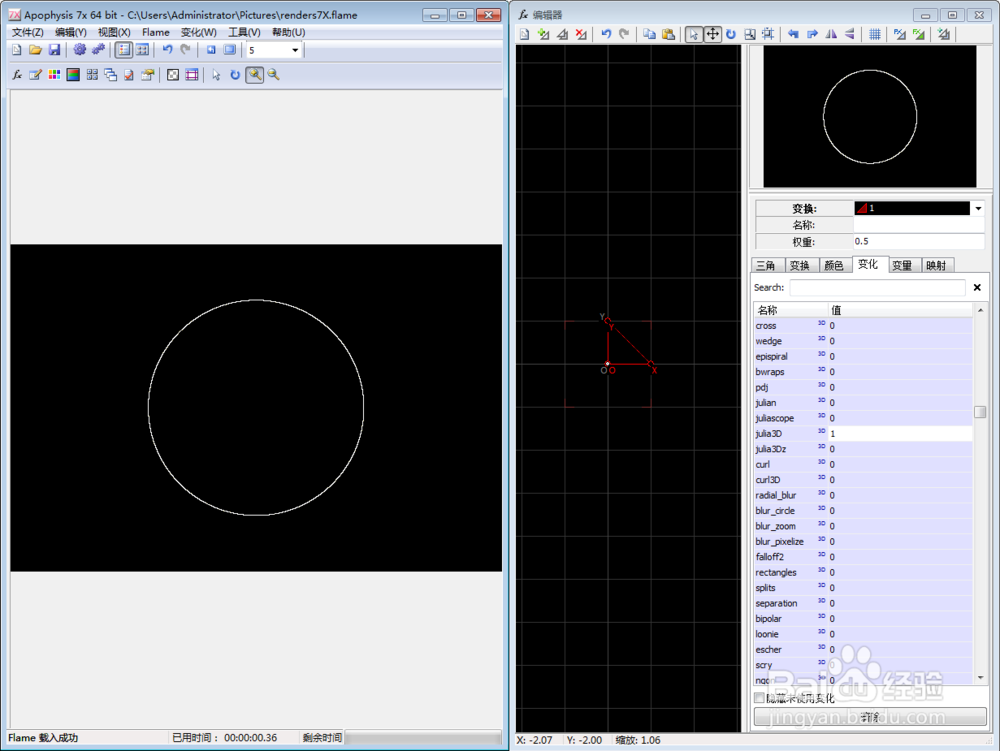This screenshot has width=1000, height=751.
Task: Toggle scale mode icon in editor toolbar
Action: [750, 34]
